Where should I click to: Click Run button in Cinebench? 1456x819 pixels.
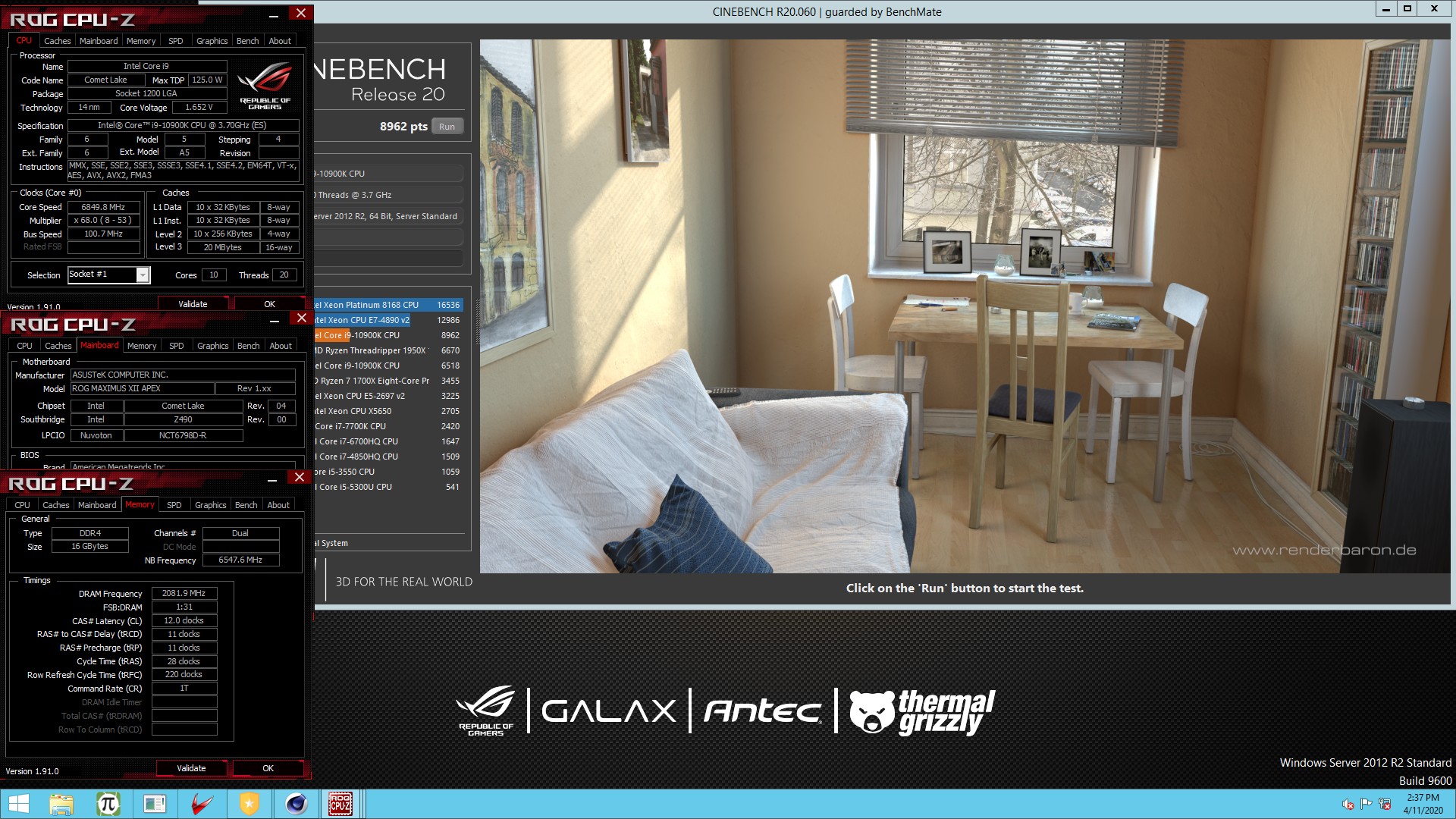[447, 127]
